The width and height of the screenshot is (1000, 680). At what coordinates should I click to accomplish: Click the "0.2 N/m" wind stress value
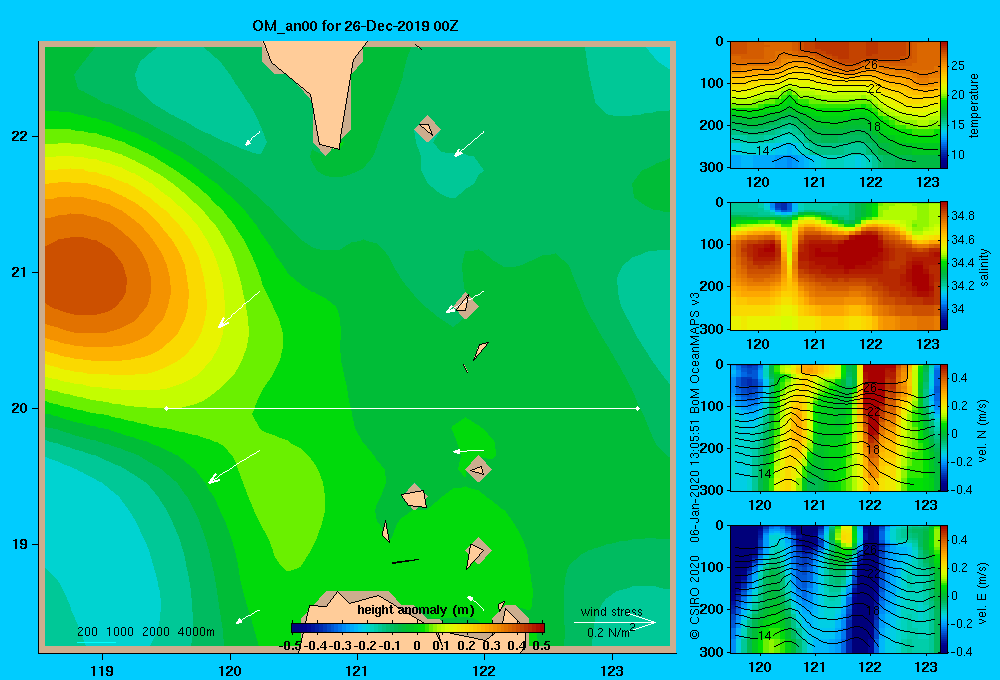[608, 633]
